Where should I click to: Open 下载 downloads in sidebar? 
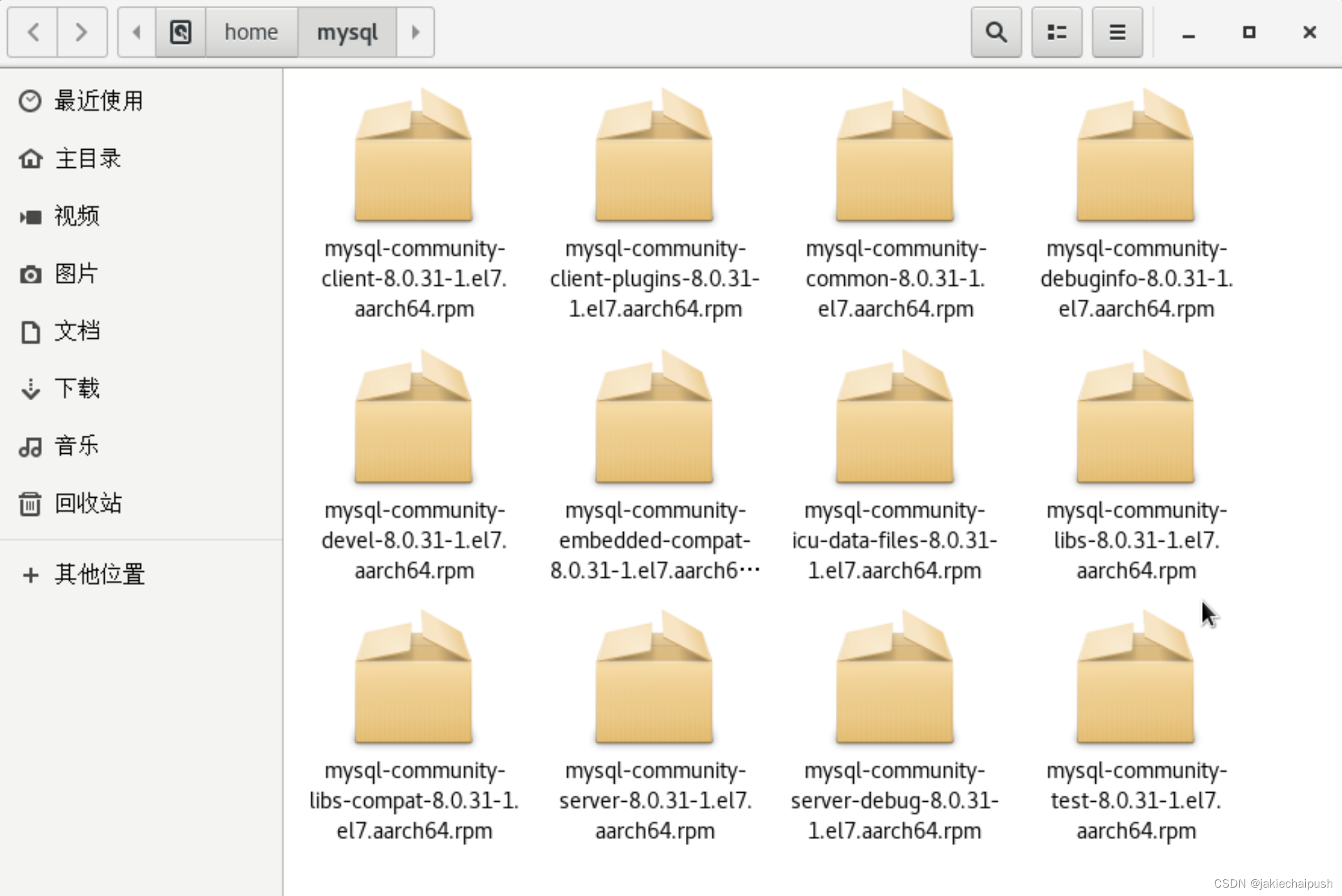pyautogui.click(x=141, y=388)
